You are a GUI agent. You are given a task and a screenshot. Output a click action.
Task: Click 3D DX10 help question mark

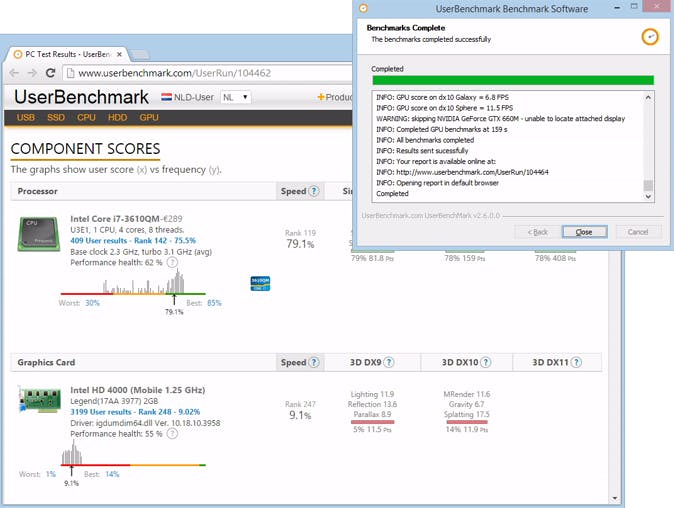485,362
